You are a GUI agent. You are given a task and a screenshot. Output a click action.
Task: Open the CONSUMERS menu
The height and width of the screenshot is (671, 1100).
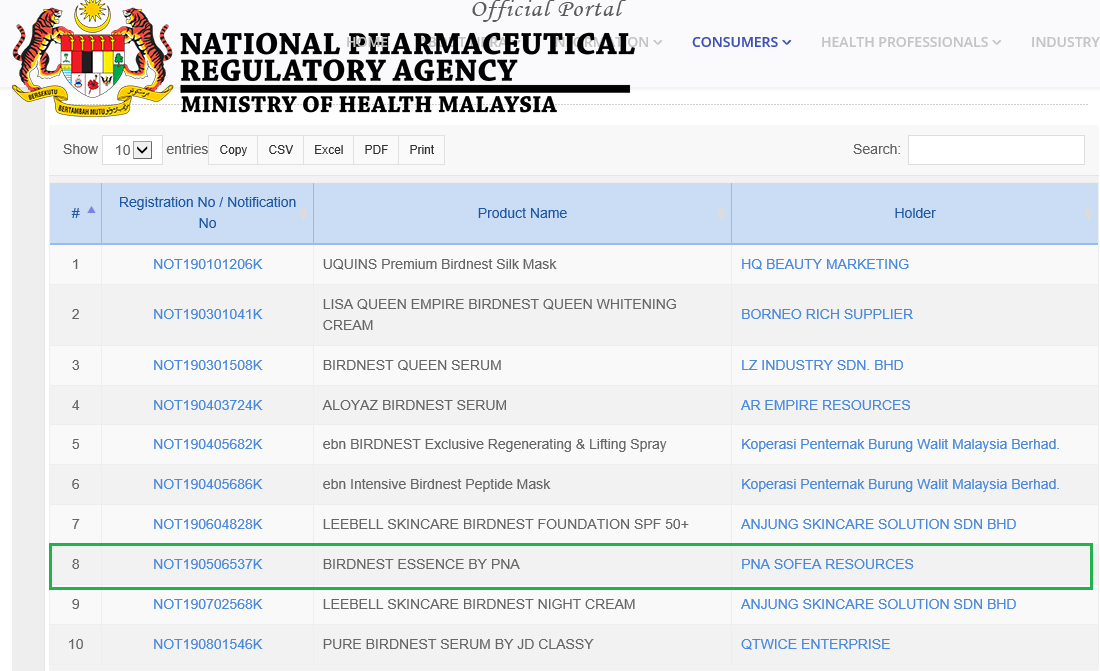click(741, 42)
